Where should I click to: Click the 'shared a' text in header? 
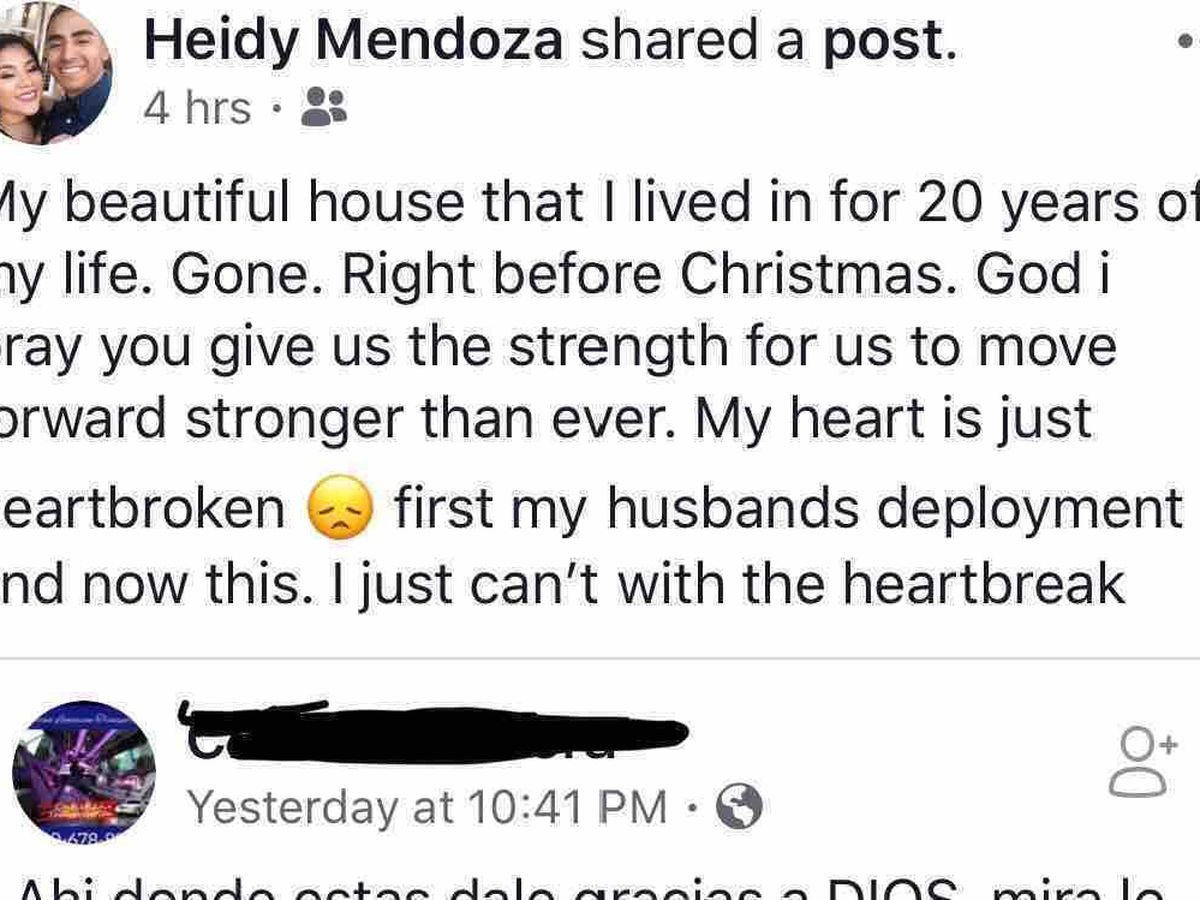[692, 43]
